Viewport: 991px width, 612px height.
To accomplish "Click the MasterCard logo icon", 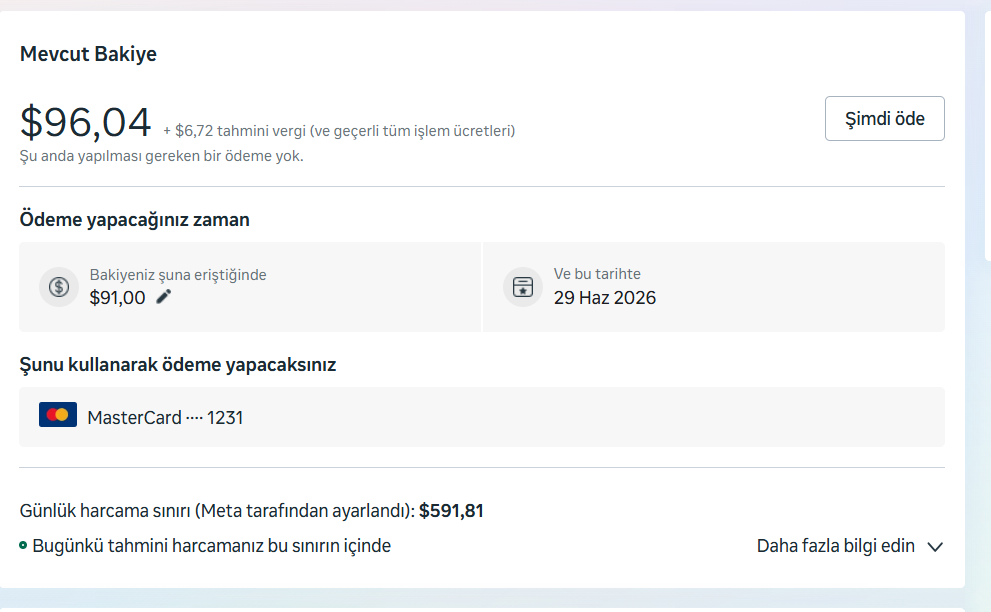I will pos(58,415).
